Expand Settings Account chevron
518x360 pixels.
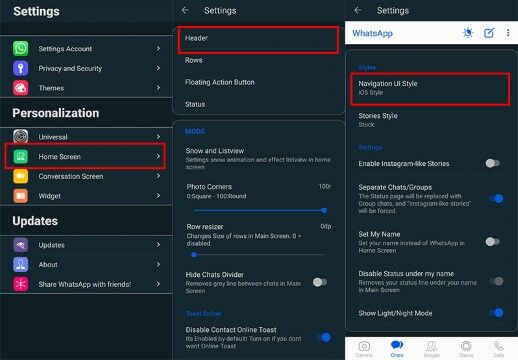[158, 49]
